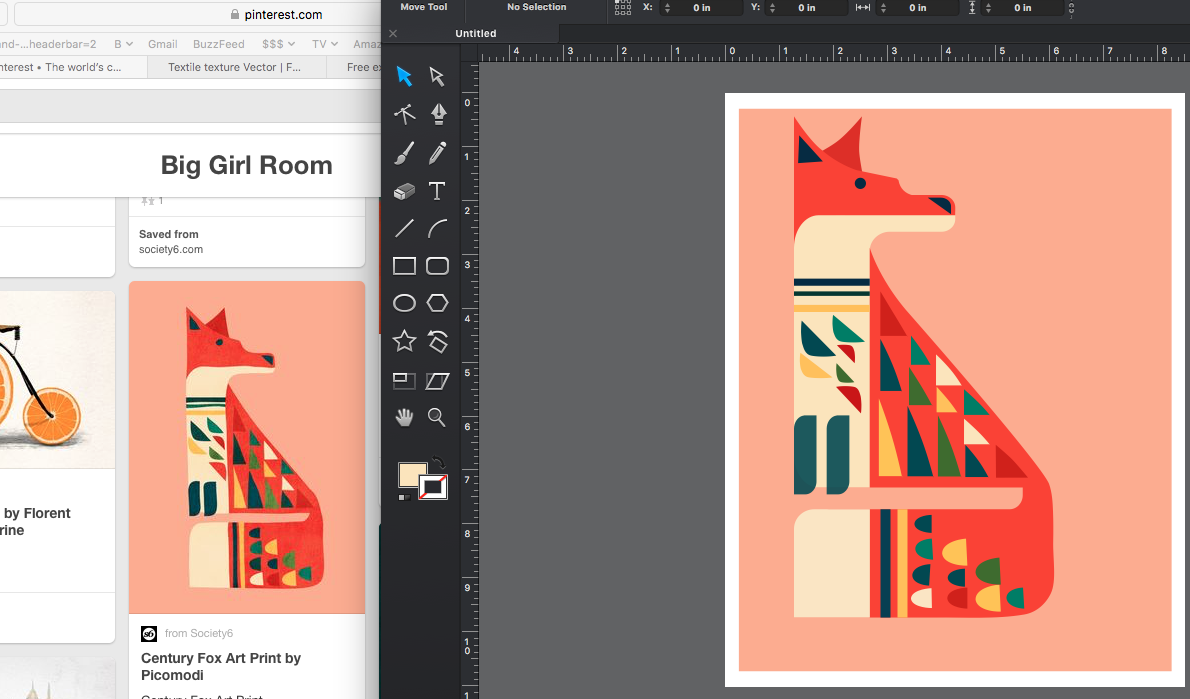Expand the $$$ bookmarks folder
Image resolution: width=1190 pixels, height=699 pixels.
tap(278, 44)
